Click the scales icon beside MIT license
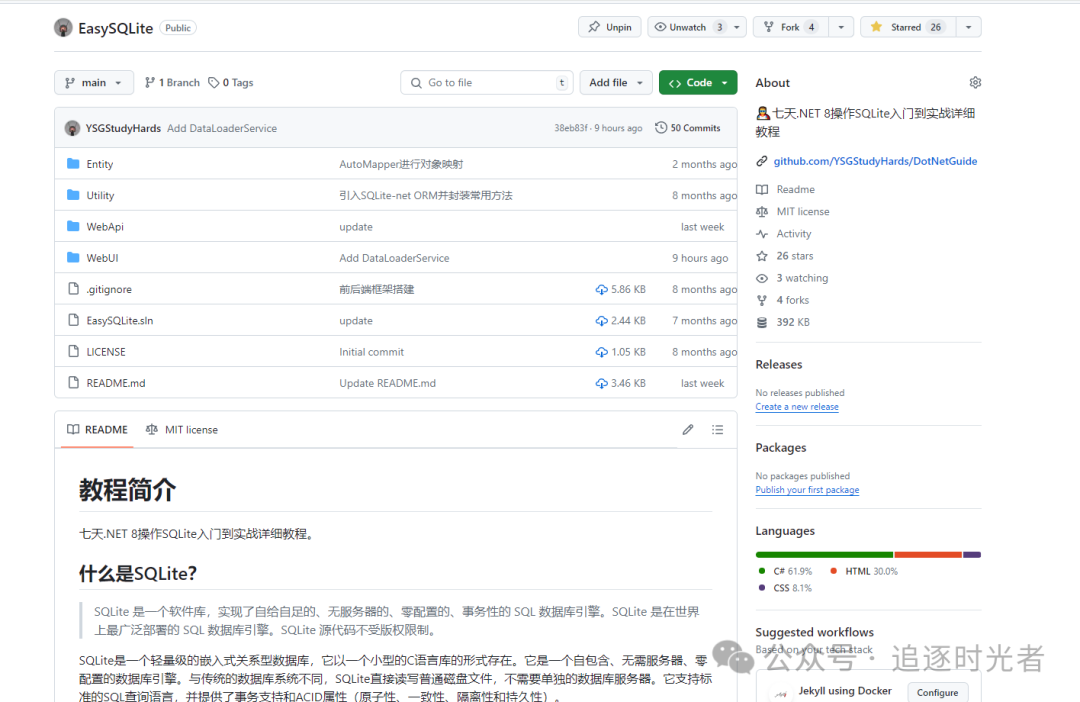Viewport: 1080px width, 702px height. point(762,211)
